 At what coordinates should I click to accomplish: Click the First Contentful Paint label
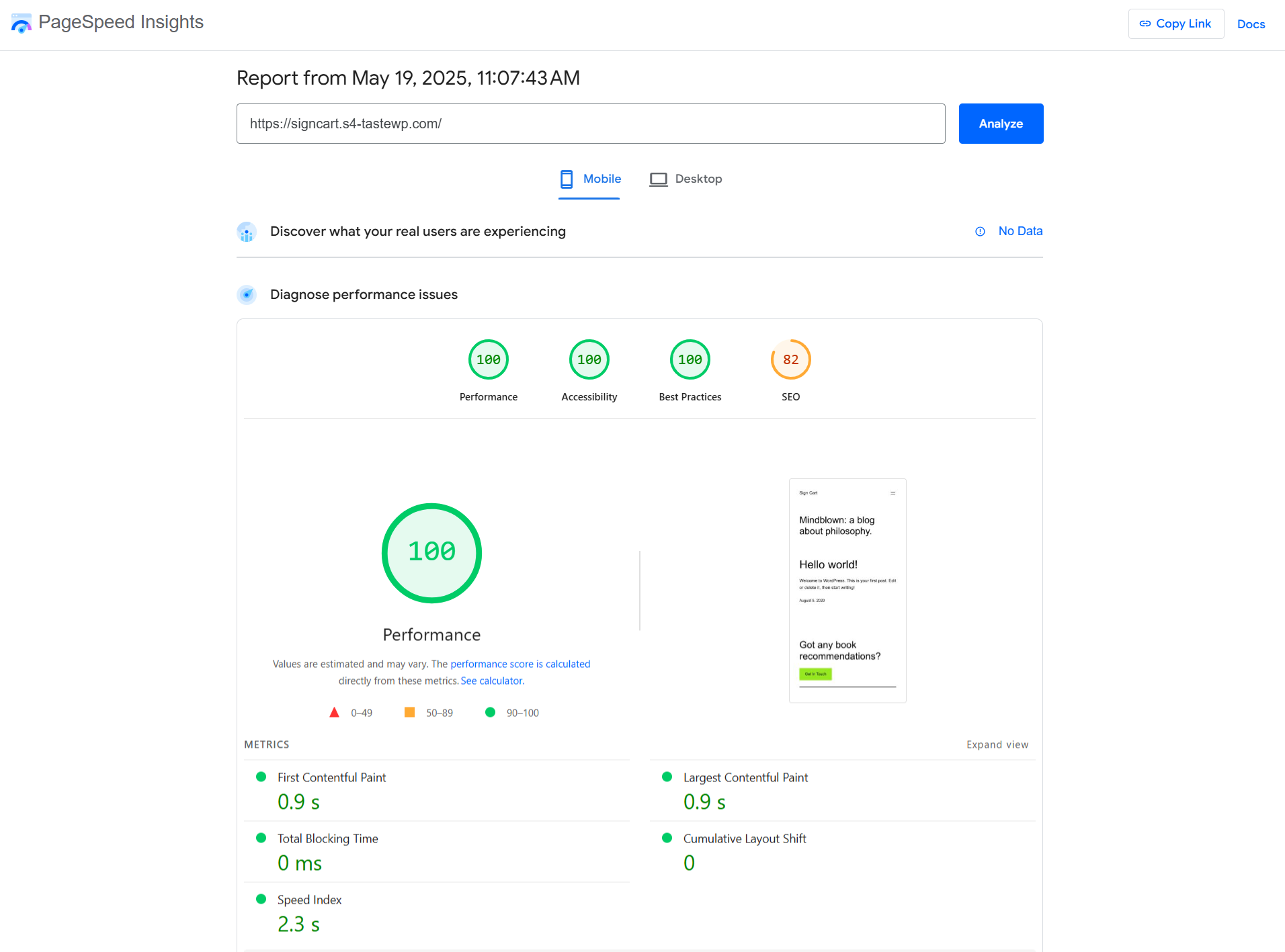pyautogui.click(x=331, y=777)
